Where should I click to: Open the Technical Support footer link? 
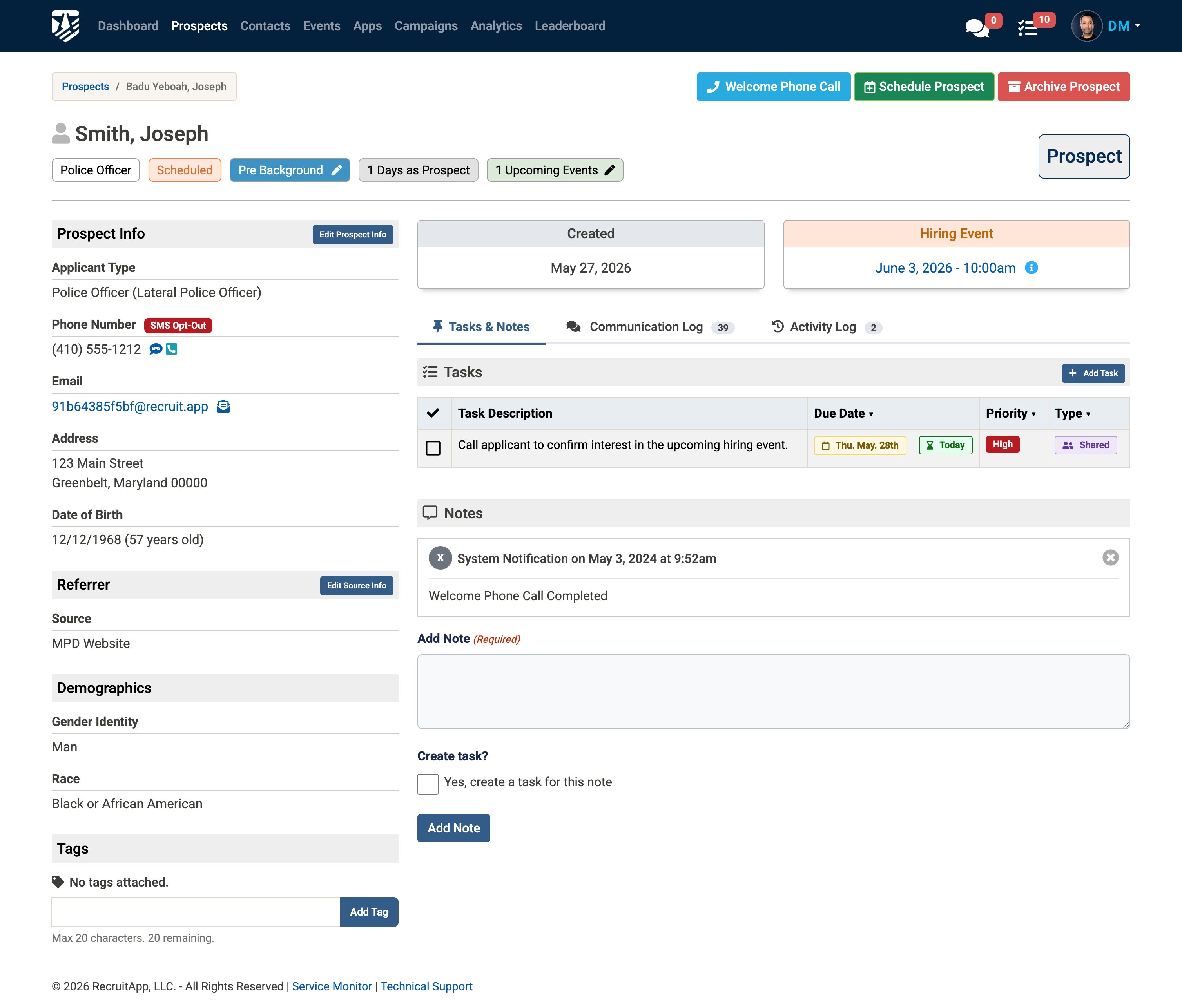click(x=427, y=986)
